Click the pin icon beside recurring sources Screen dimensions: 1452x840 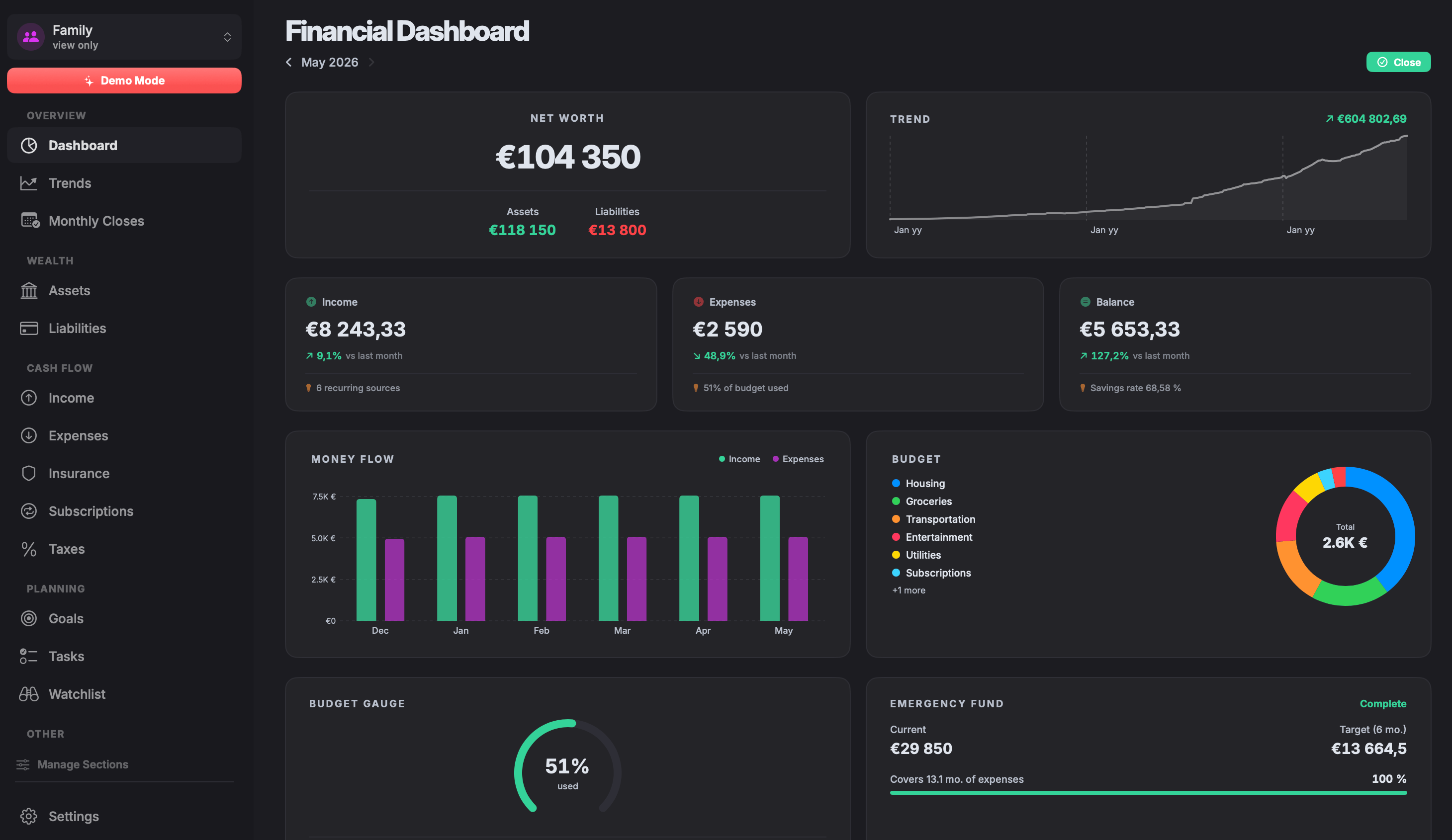click(308, 388)
